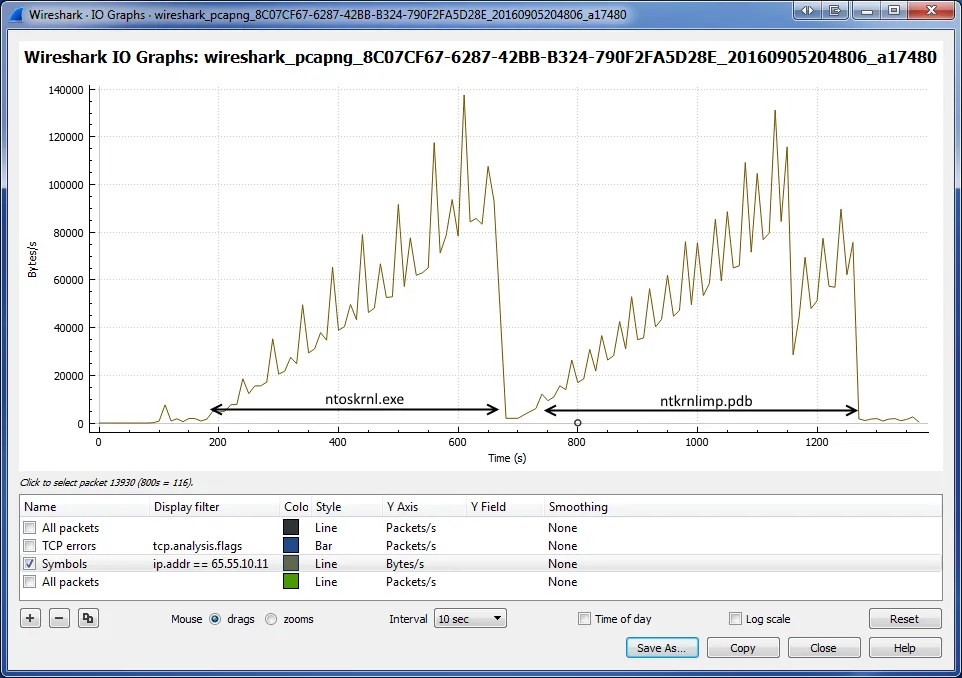The image size is (962, 678).
Task: Click the tcp.analysis.flags filter cell
Action: [x=198, y=545]
